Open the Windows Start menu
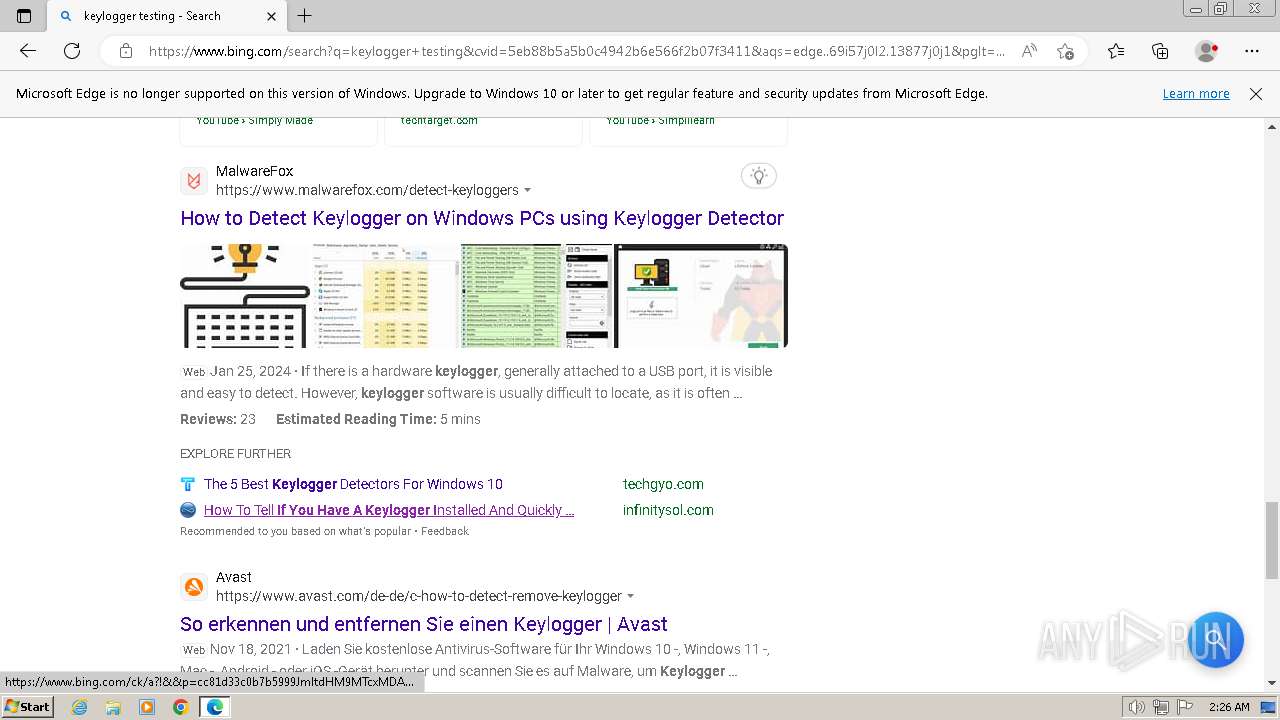The width and height of the screenshot is (1280, 720). point(27,707)
